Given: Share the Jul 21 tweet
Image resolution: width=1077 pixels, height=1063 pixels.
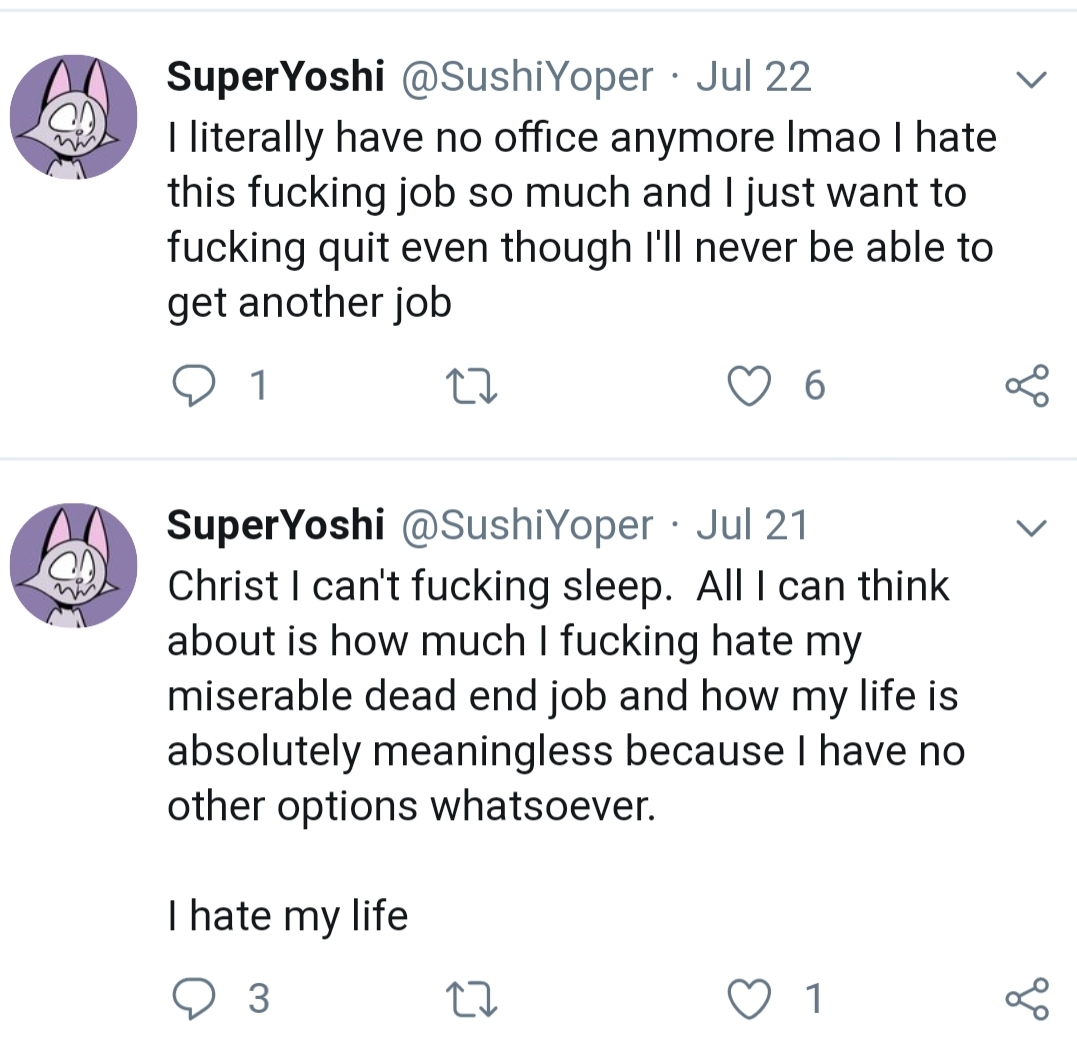Looking at the screenshot, I should [1026, 997].
